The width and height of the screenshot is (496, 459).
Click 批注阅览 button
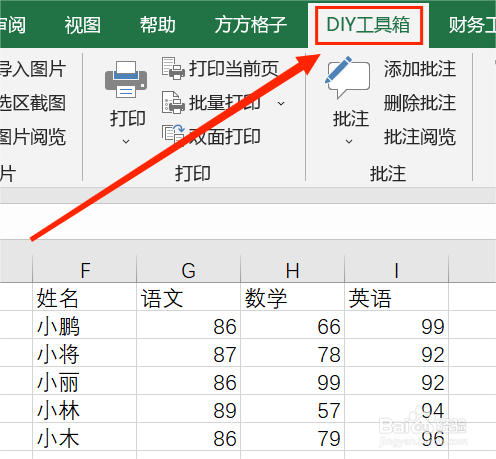(x=420, y=137)
